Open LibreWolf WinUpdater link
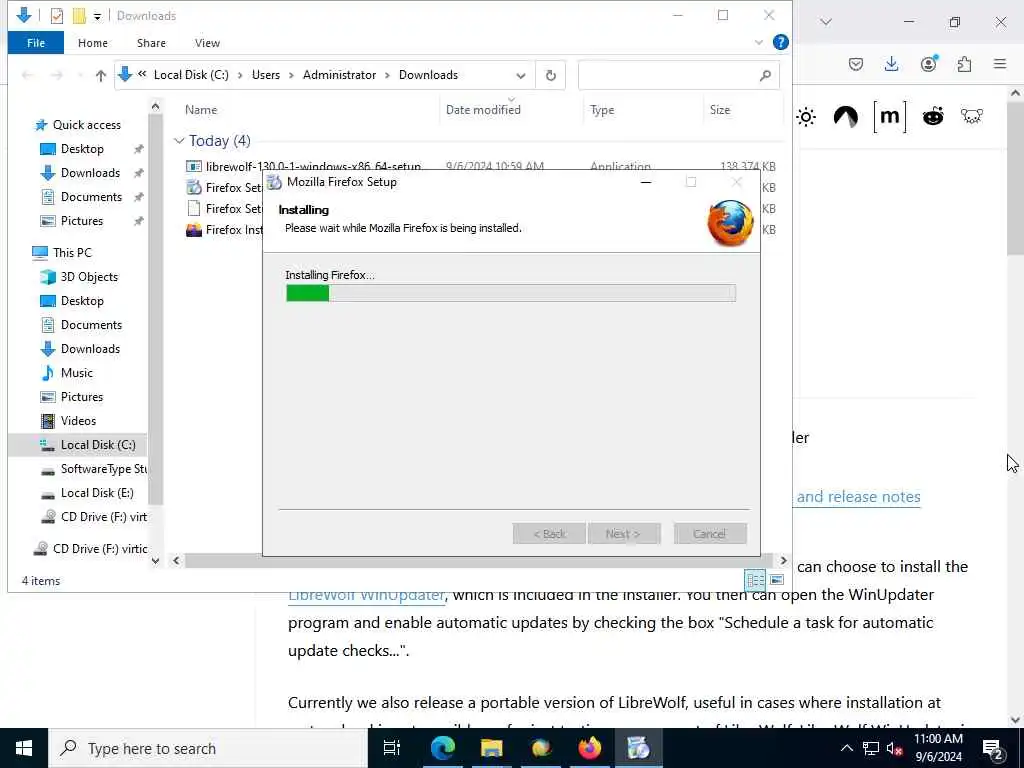Viewport: 1024px width, 768px height. pos(366,595)
